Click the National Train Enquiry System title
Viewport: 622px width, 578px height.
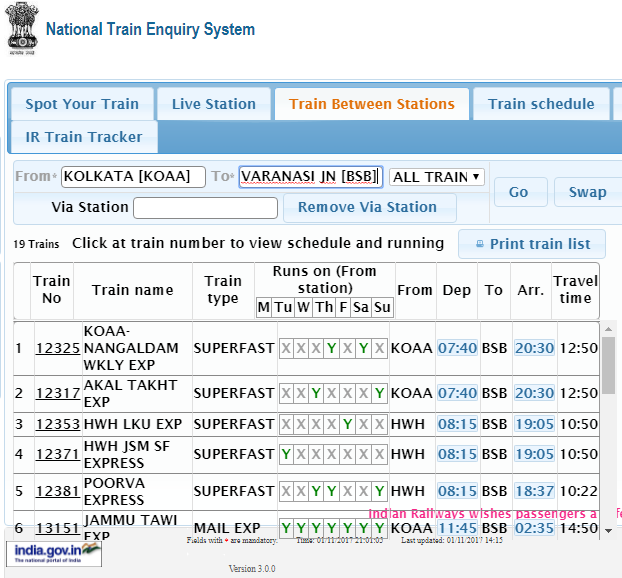(150, 29)
